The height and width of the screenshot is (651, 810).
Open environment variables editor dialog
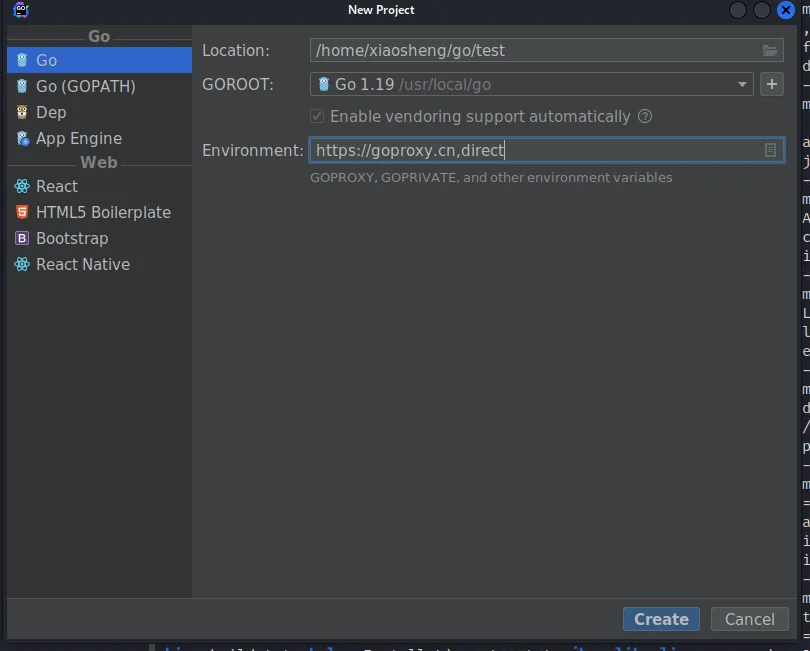pyautogui.click(x=770, y=150)
